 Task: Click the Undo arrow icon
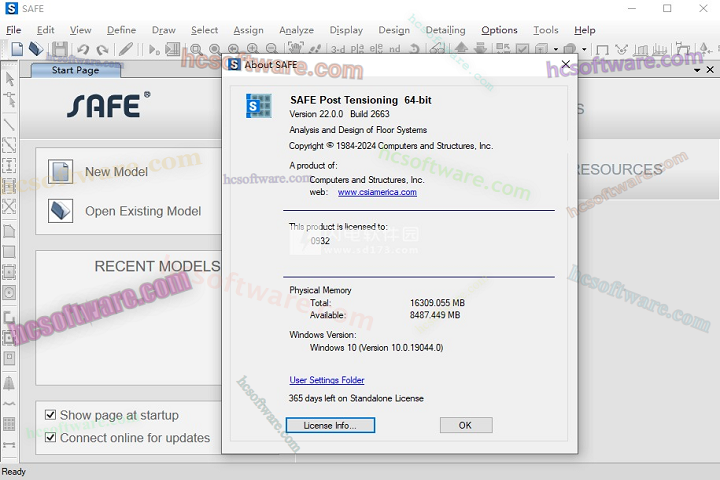coord(83,49)
